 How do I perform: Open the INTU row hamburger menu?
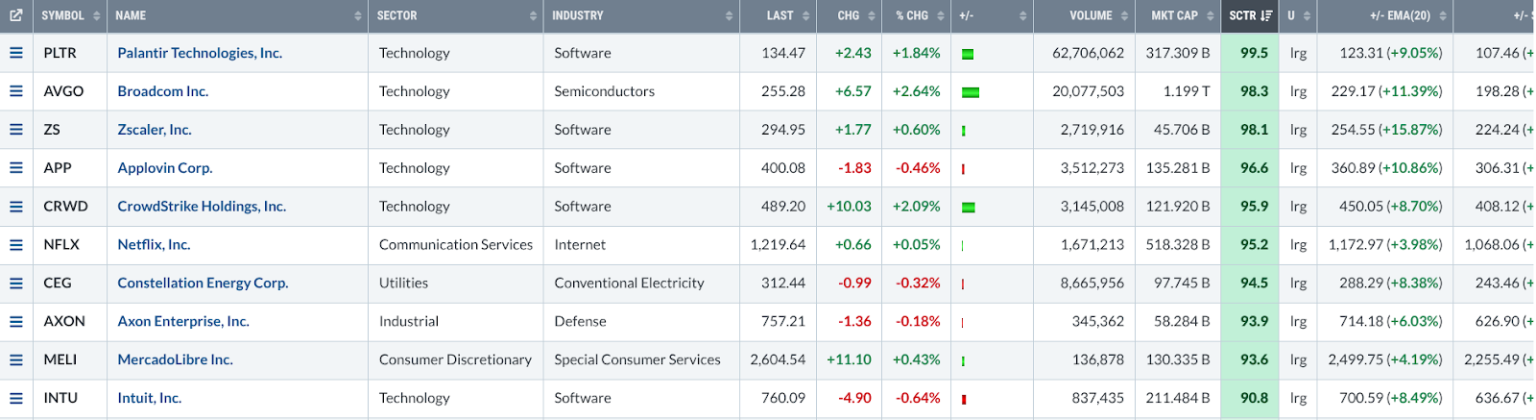coord(16,398)
